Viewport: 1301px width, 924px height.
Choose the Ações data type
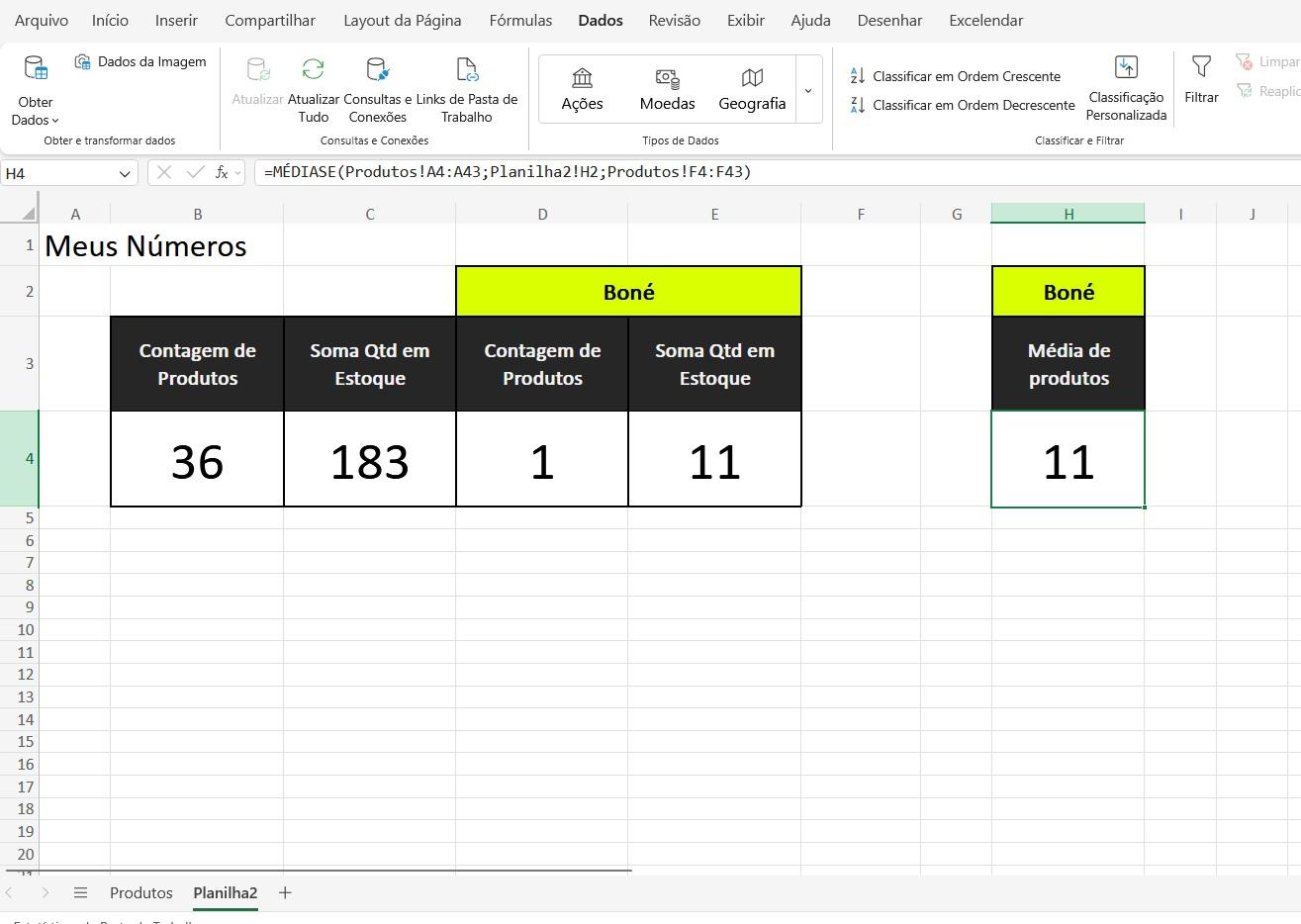pos(582,89)
